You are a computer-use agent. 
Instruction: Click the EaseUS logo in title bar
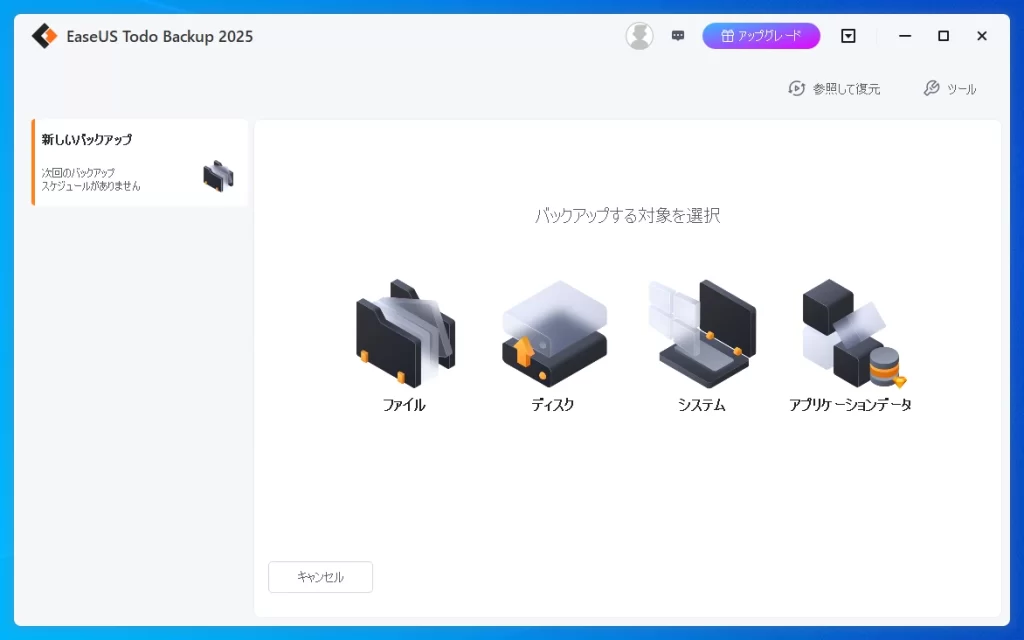pyautogui.click(x=44, y=36)
